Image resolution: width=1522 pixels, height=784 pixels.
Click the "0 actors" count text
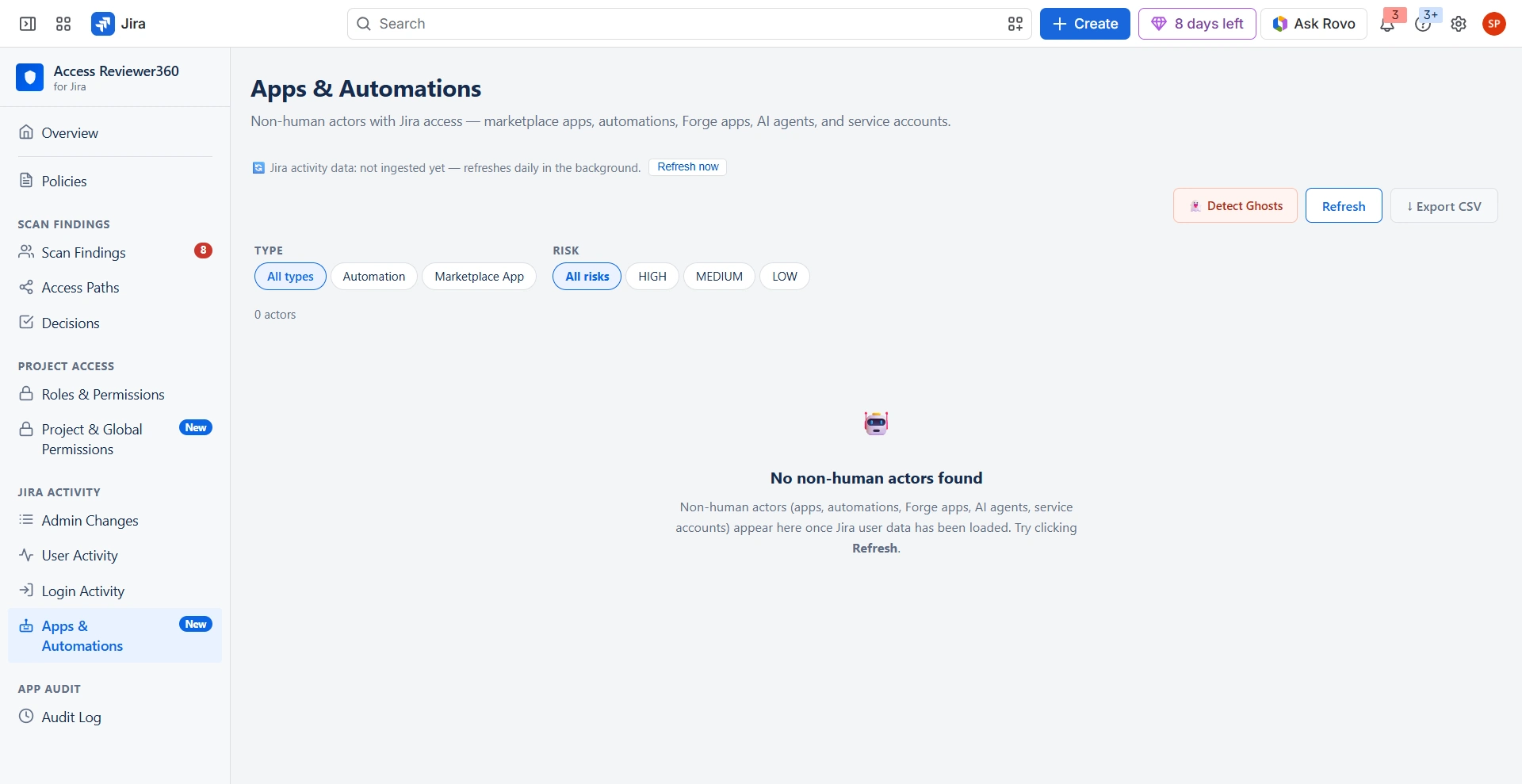pos(275,314)
